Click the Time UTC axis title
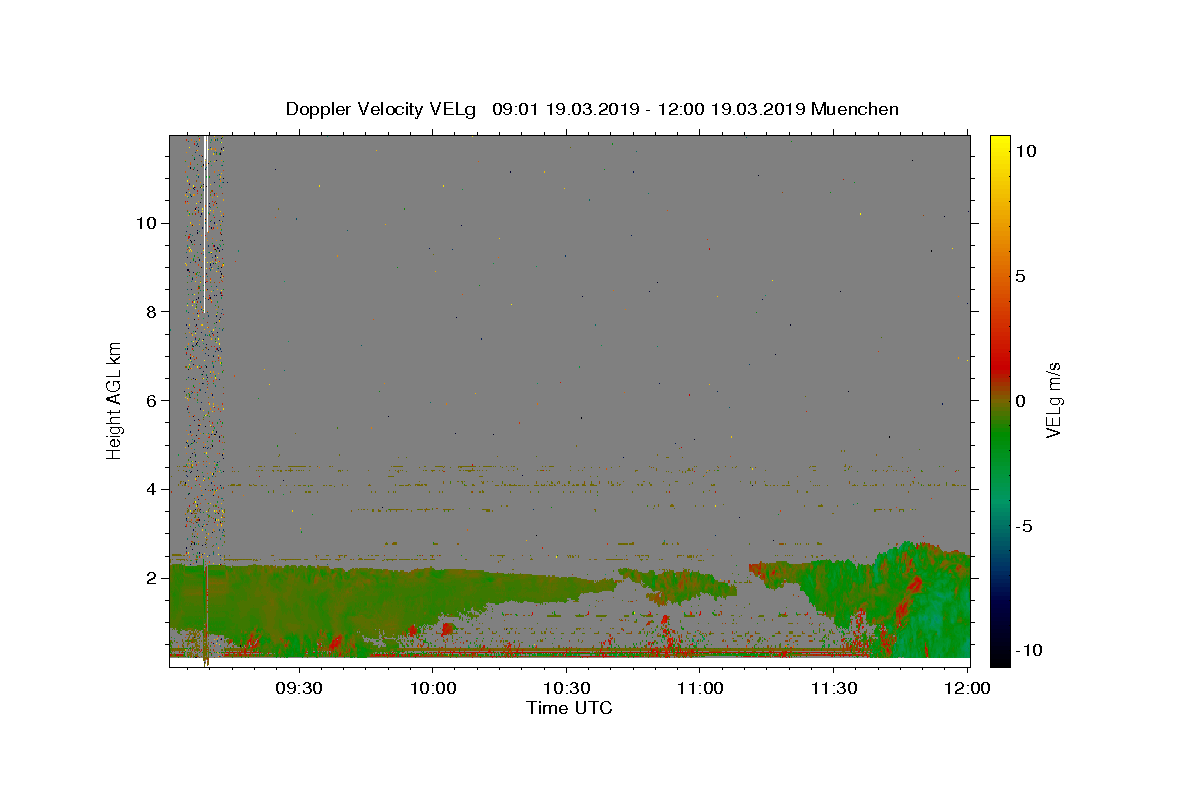Viewport: 1200px width, 800px height. click(x=569, y=708)
